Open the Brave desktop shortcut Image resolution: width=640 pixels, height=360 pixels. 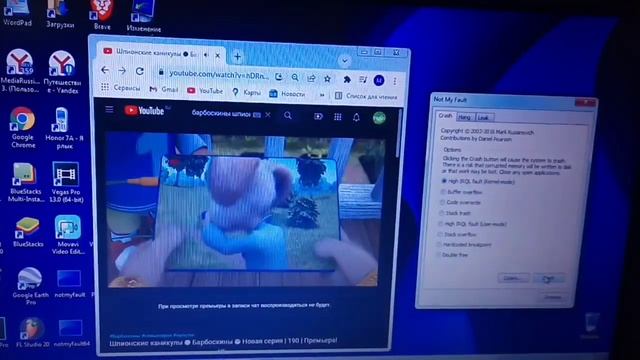click(x=102, y=14)
